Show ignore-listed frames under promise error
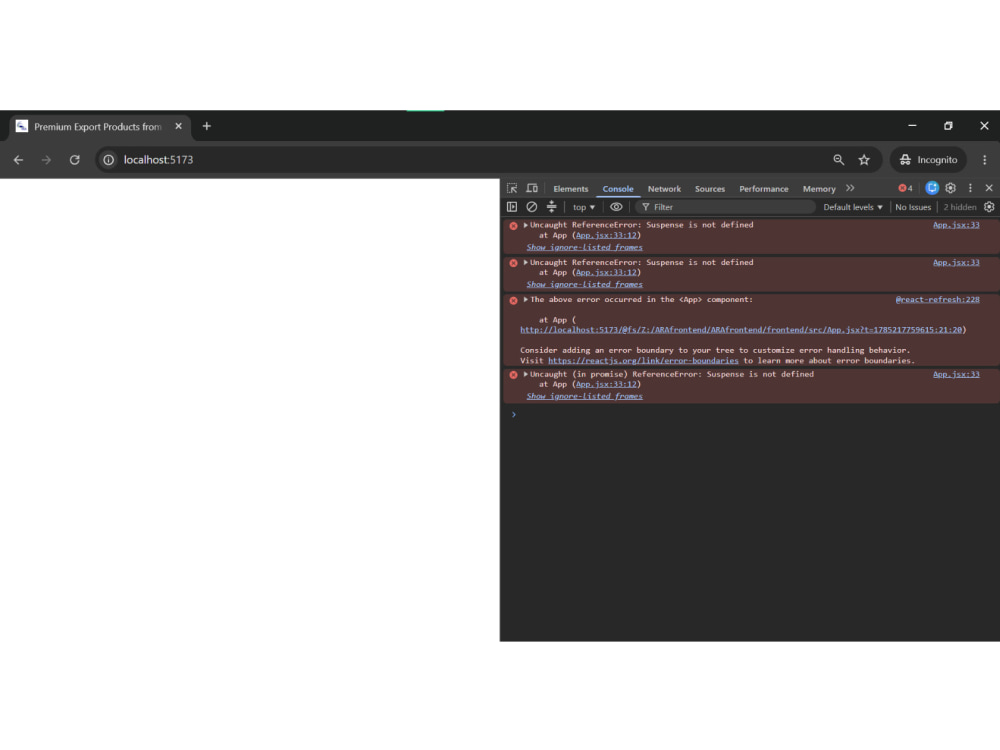Image resolution: width=1000 pixels, height=750 pixels. click(x=584, y=396)
